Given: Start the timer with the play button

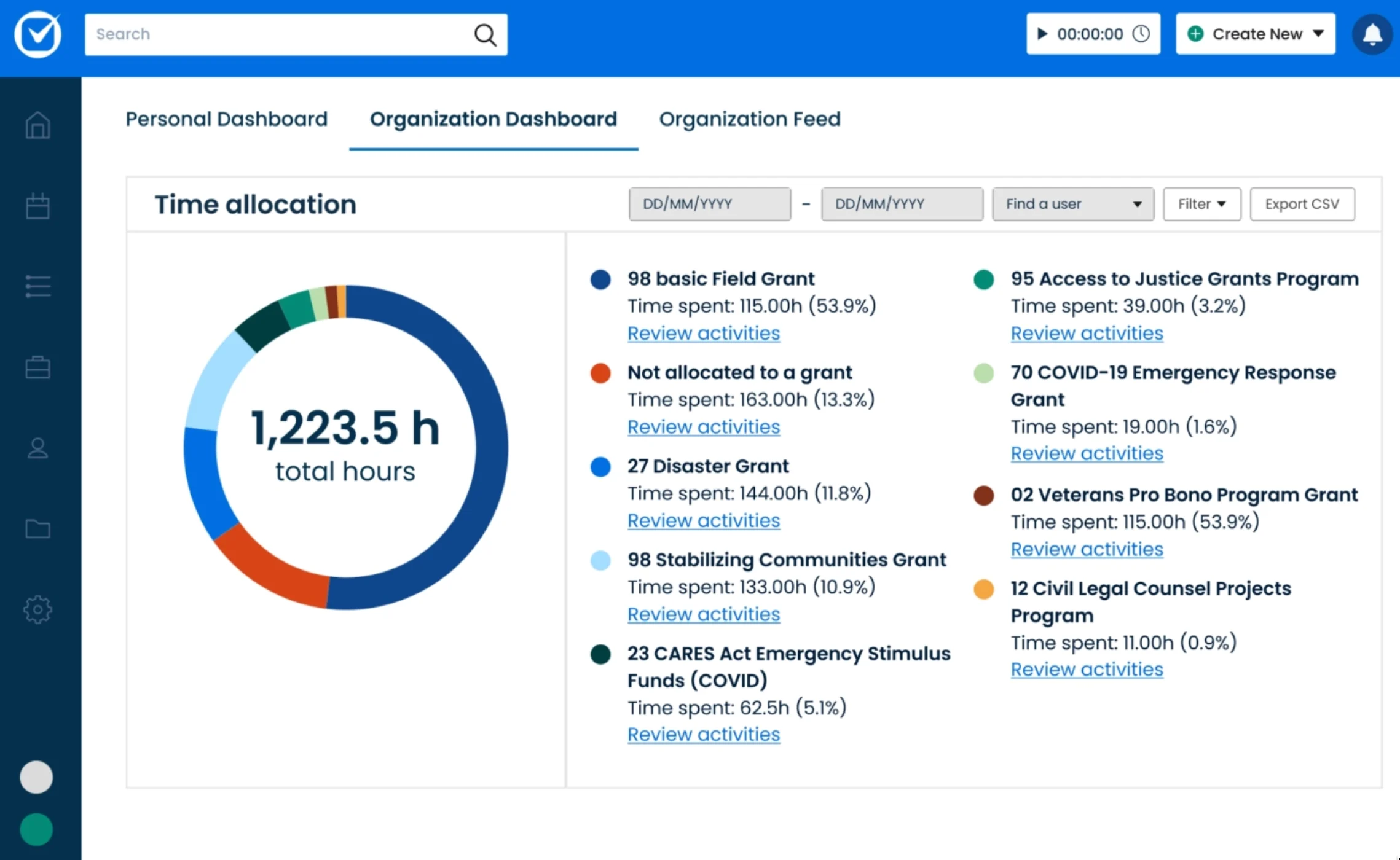Looking at the screenshot, I should (1043, 34).
